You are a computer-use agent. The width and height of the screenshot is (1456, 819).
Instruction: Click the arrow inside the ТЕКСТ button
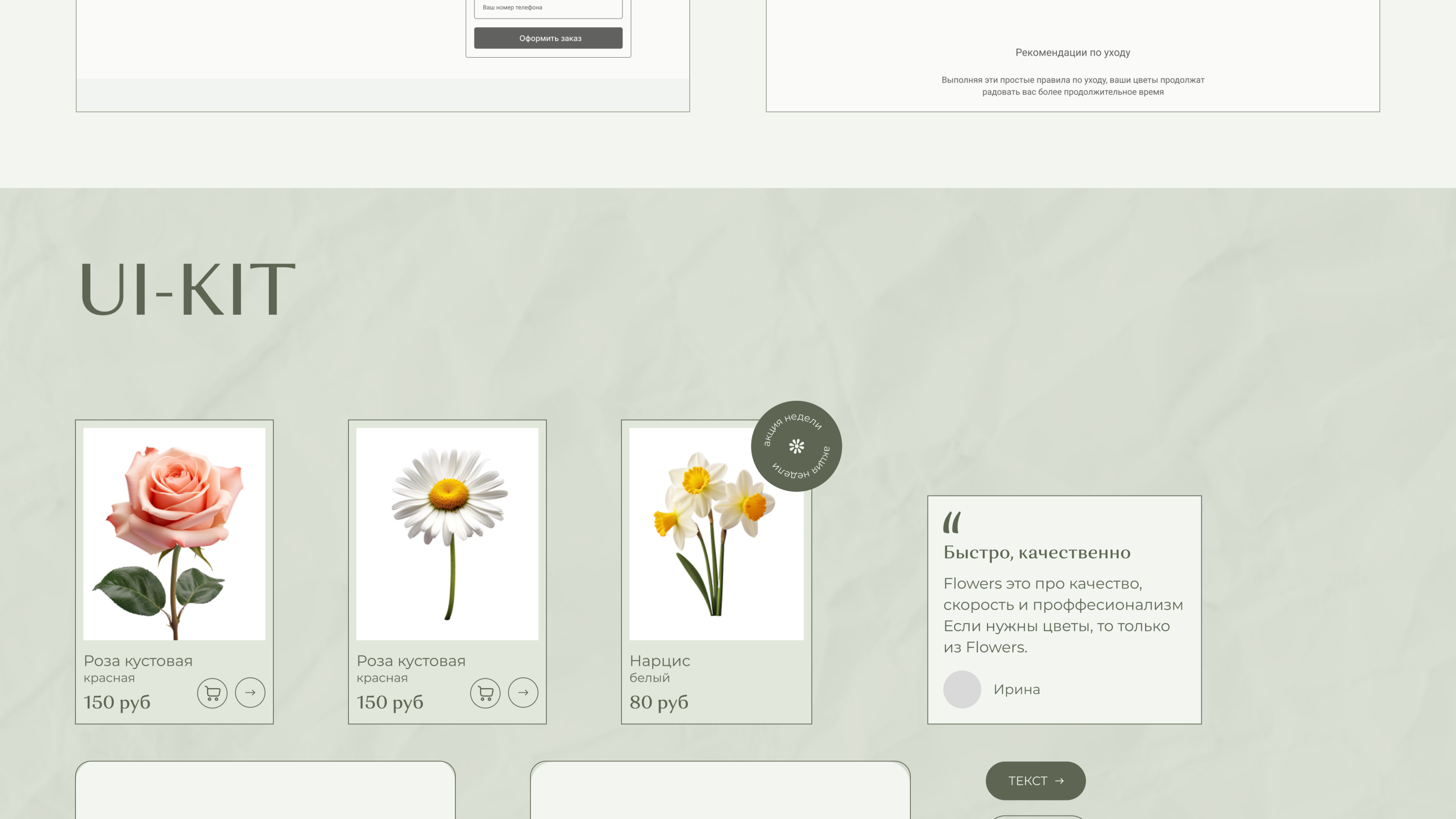[x=1059, y=781]
